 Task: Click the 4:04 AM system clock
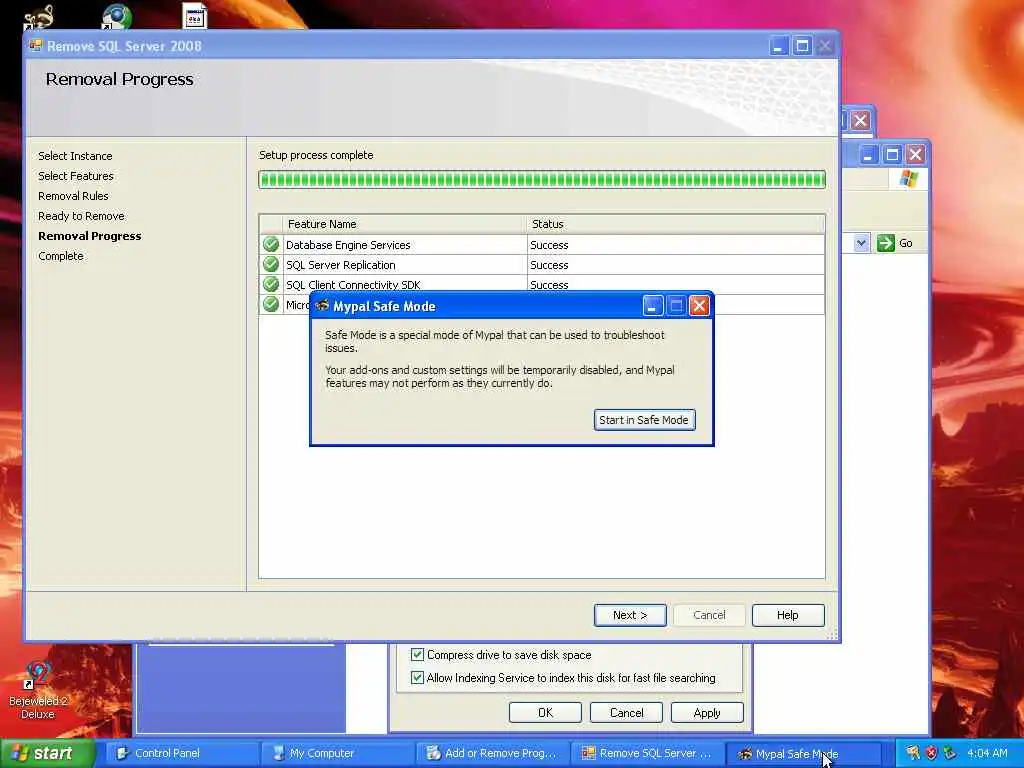pos(987,753)
